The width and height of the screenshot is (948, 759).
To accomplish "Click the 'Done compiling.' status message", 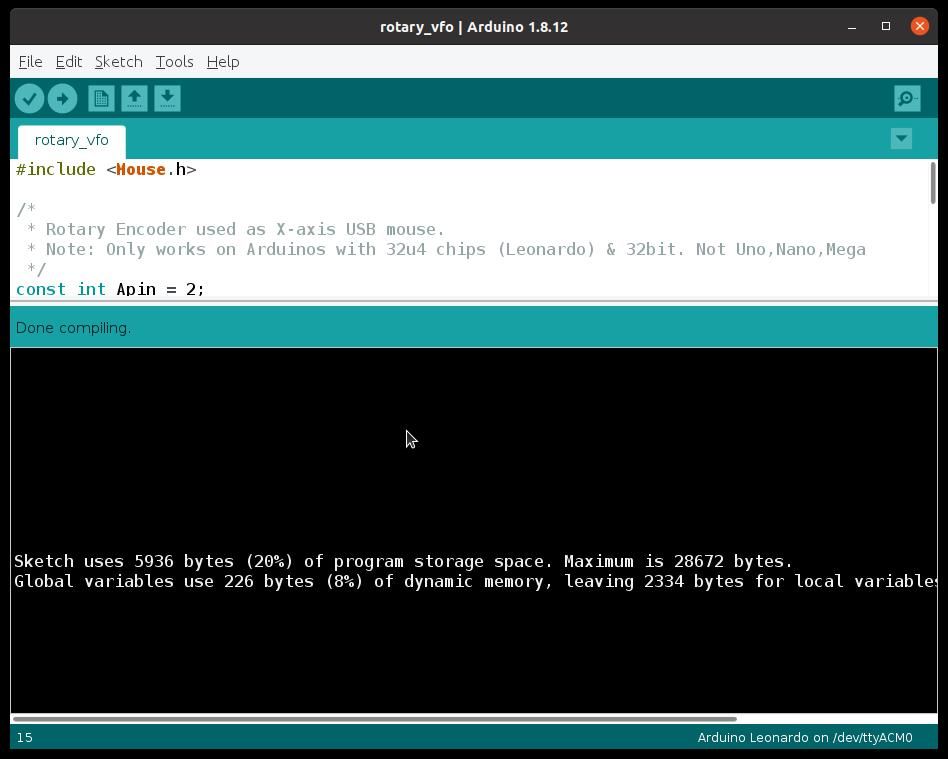I will tap(73, 328).
